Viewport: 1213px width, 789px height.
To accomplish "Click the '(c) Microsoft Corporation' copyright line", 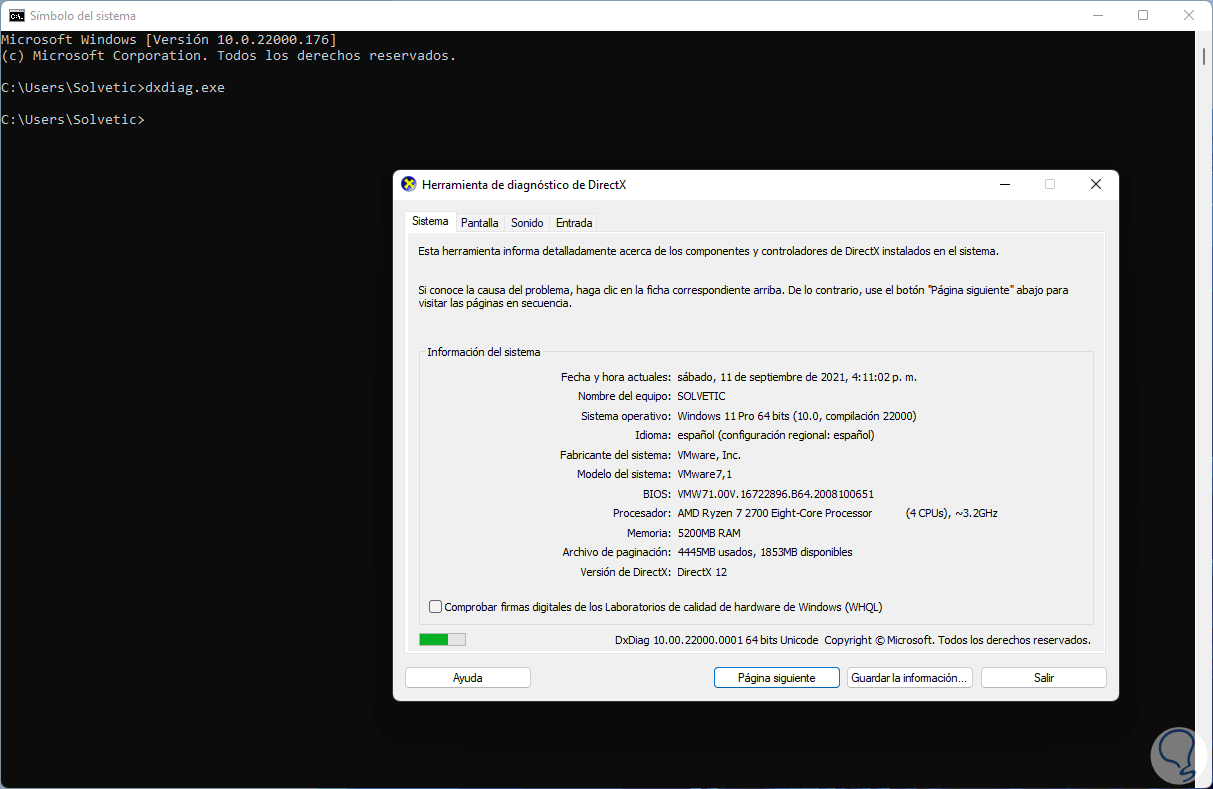I will point(229,55).
